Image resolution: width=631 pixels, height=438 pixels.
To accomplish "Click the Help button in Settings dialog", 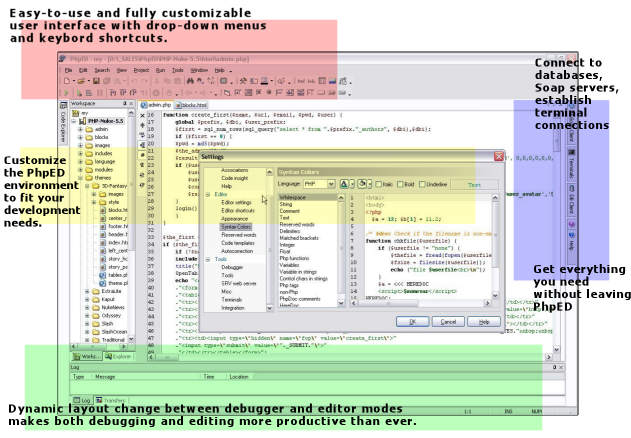I will pyautogui.click(x=484, y=322).
